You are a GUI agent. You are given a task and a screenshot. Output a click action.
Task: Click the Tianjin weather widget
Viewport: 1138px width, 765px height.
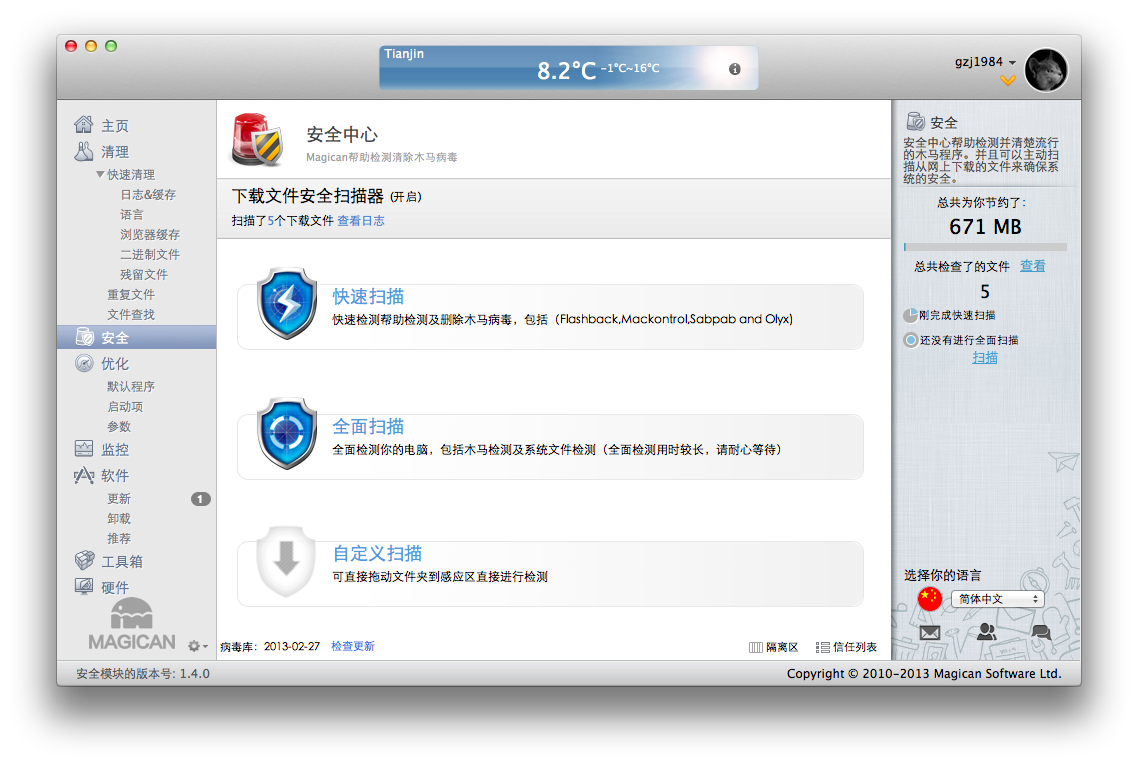[x=568, y=68]
